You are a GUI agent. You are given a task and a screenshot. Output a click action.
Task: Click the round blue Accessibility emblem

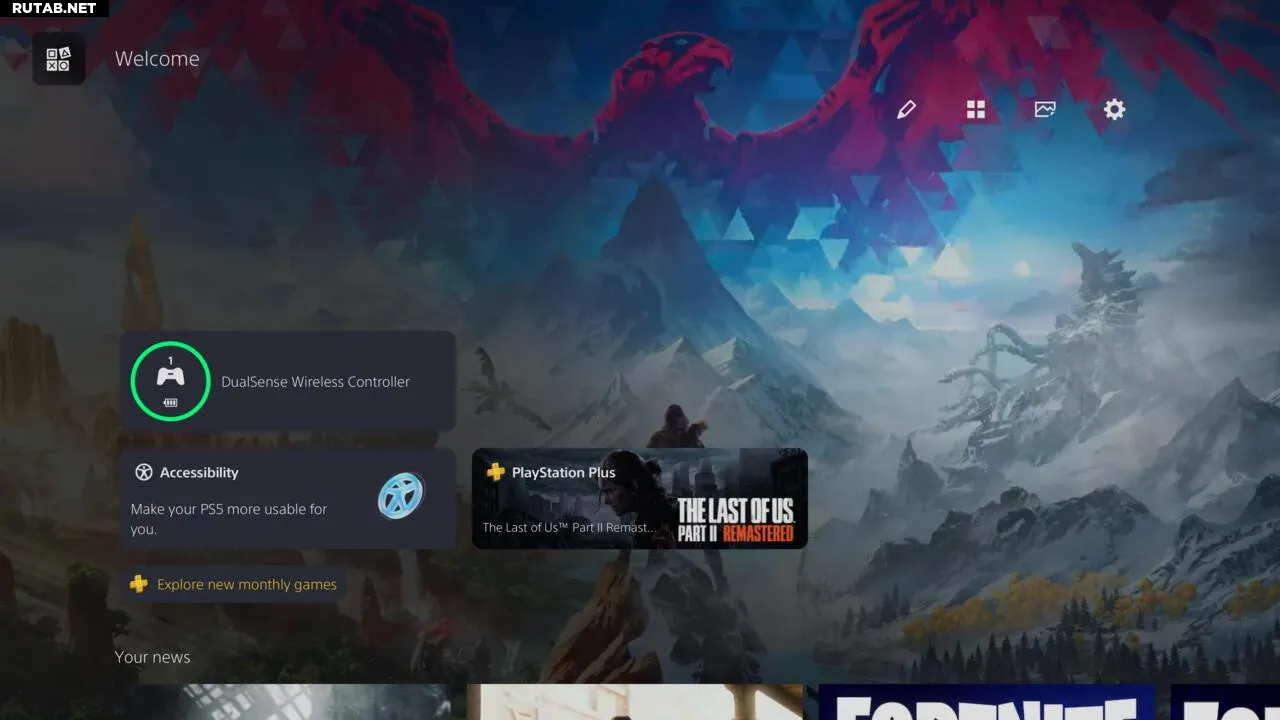[x=401, y=496]
